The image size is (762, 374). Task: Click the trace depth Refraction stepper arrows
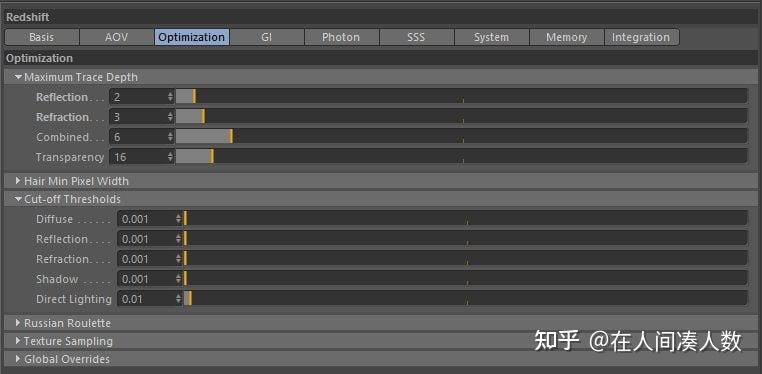171,117
